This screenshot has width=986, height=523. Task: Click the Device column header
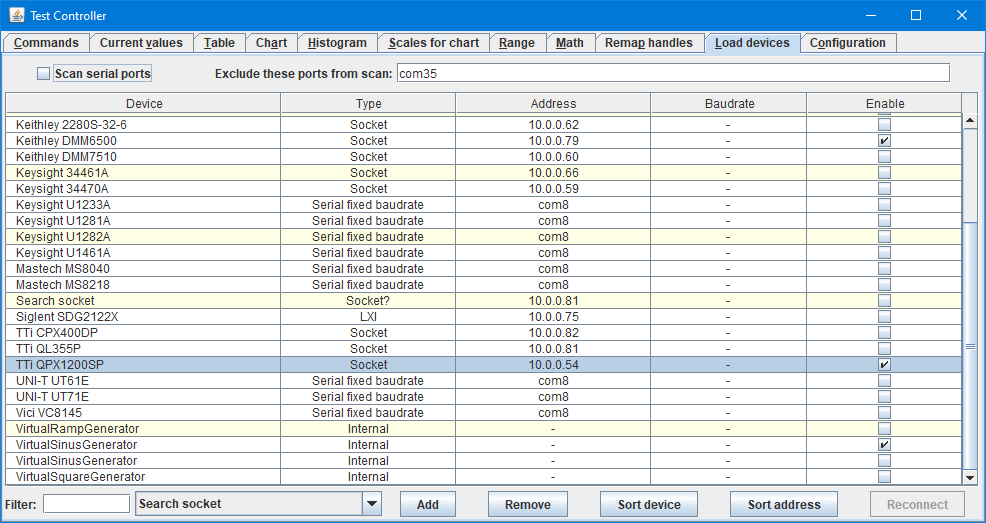click(143, 104)
